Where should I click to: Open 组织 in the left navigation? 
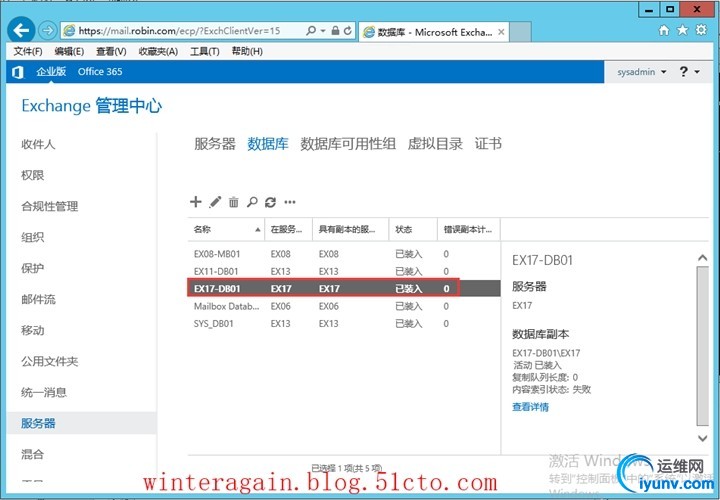(x=33, y=237)
